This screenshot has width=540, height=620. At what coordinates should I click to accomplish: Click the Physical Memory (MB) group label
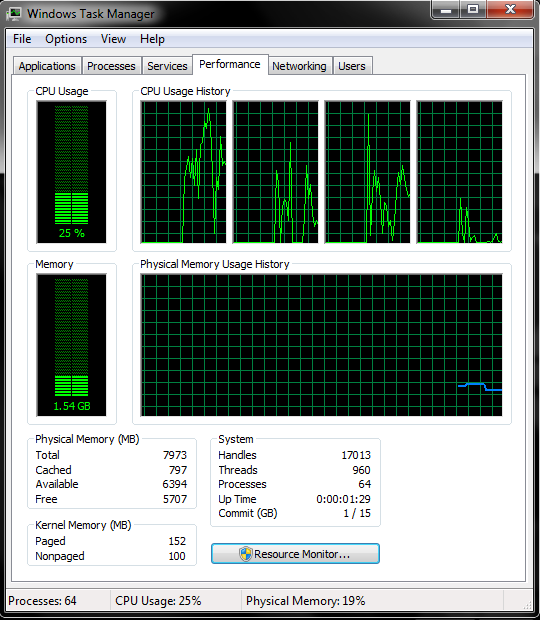pos(87,439)
